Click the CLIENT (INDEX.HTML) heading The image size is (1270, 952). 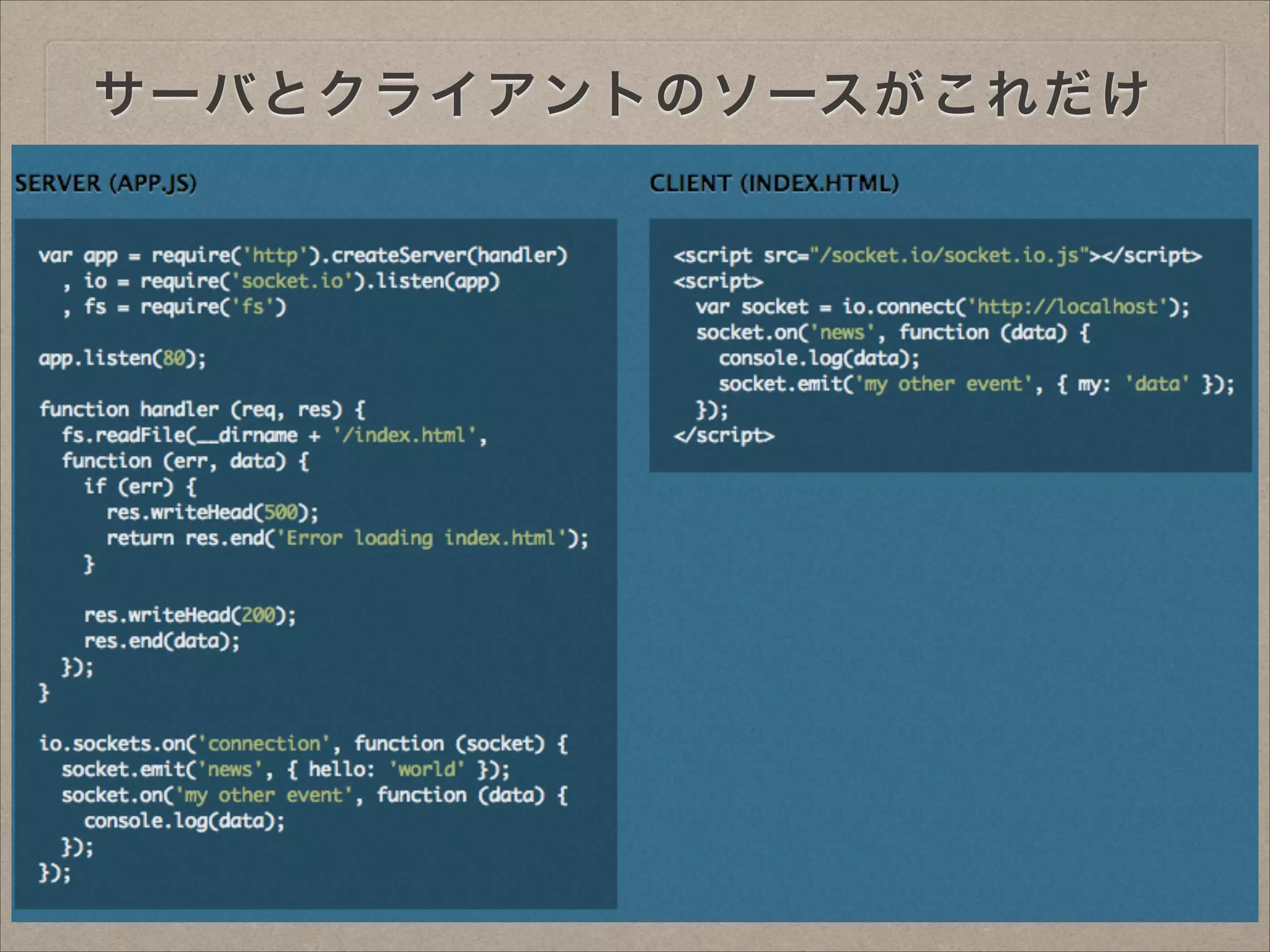pos(774,183)
